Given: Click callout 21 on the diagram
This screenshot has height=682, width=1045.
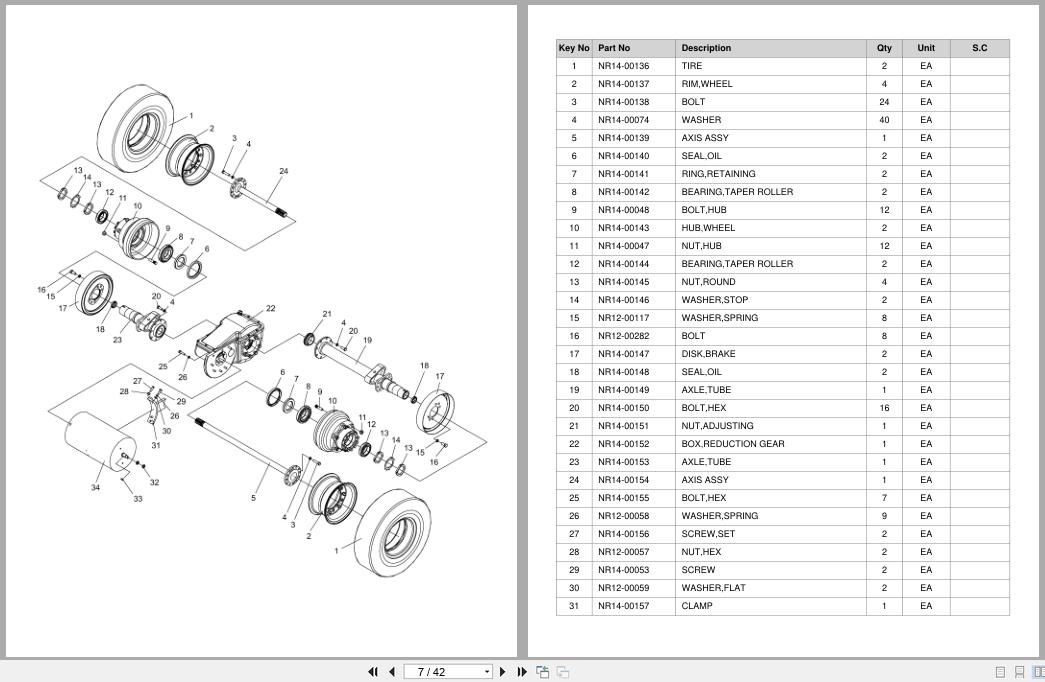Looking at the screenshot, I should pos(327,313).
